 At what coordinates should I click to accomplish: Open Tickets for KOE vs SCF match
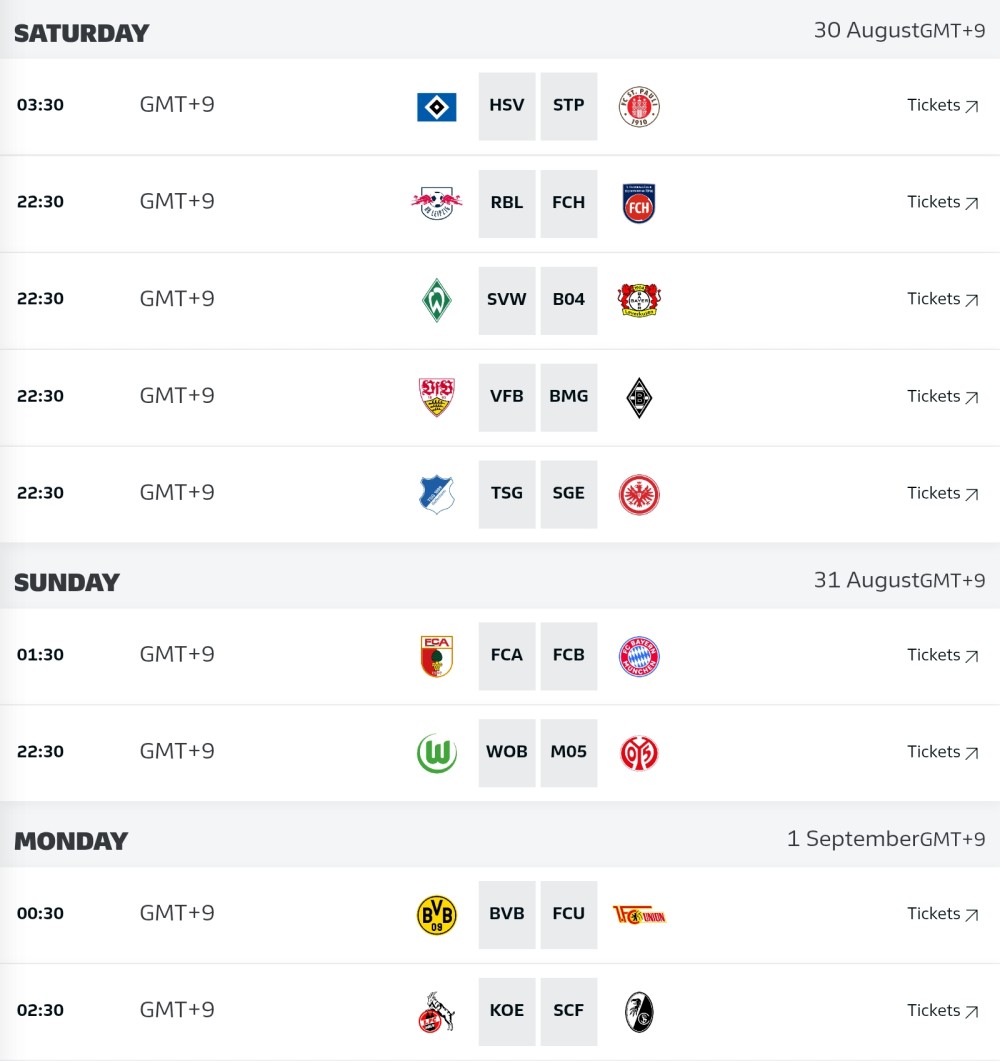pos(942,1010)
